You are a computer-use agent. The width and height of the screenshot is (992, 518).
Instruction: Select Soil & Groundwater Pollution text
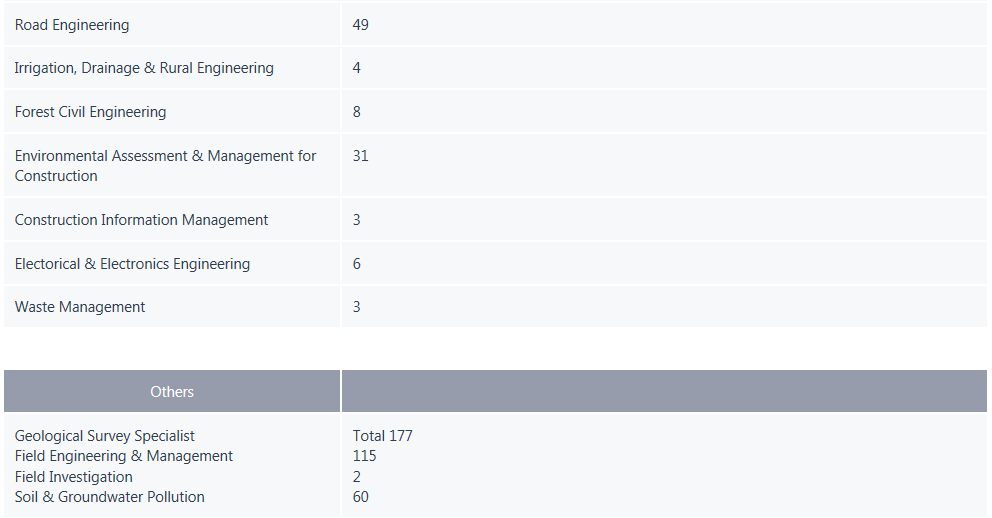tap(109, 496)
